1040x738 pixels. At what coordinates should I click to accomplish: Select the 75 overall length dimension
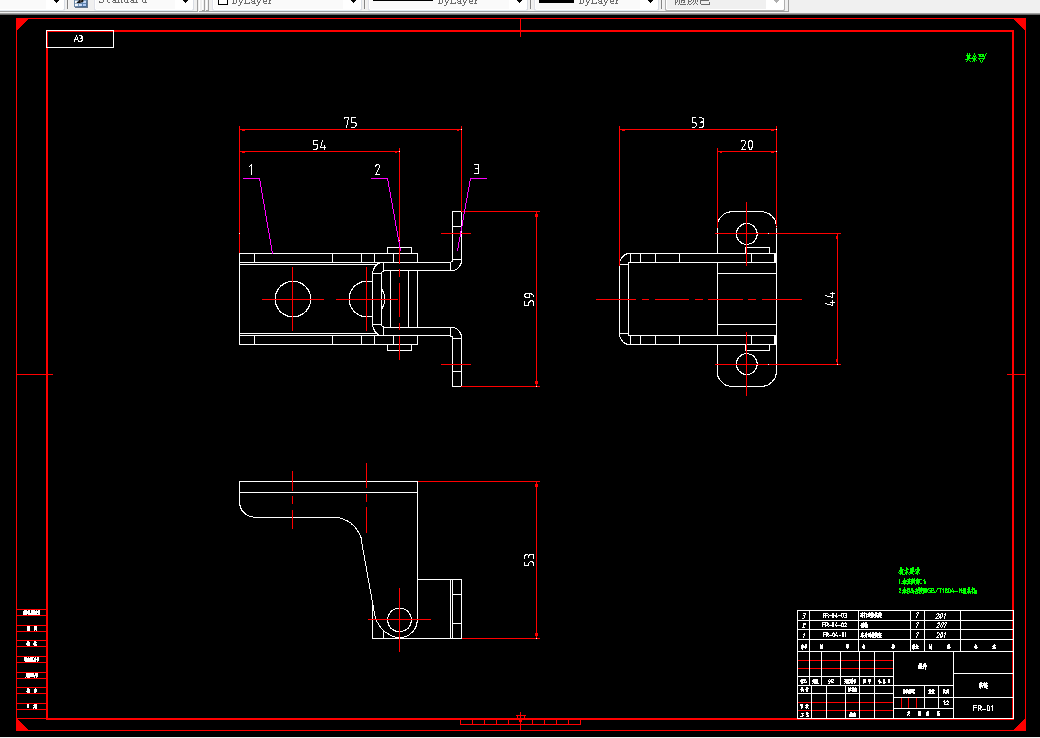350,123
